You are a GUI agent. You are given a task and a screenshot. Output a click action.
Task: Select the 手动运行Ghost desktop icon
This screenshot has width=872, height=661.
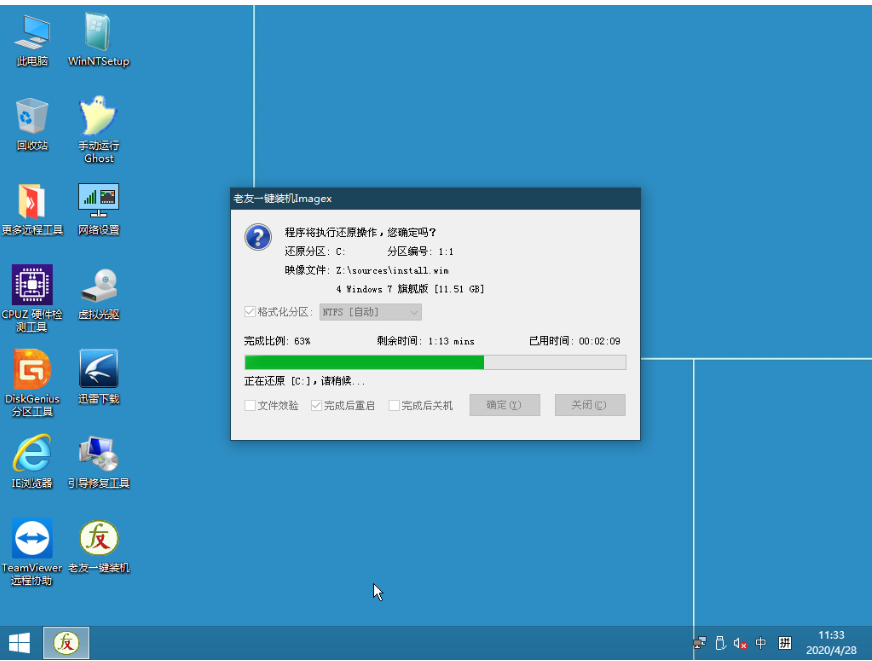tap(98, 118)
